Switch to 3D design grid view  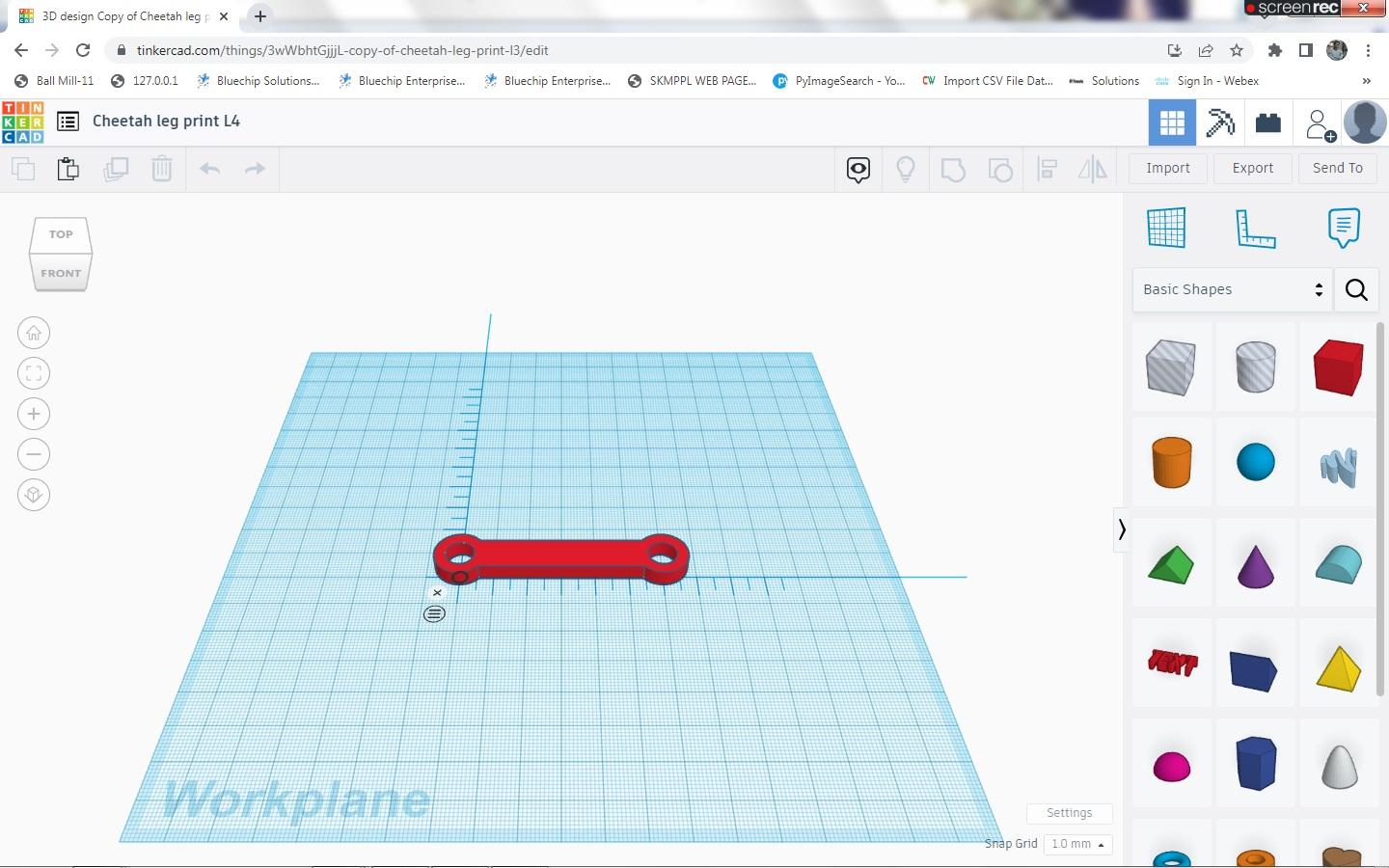tap(1172, 122)
